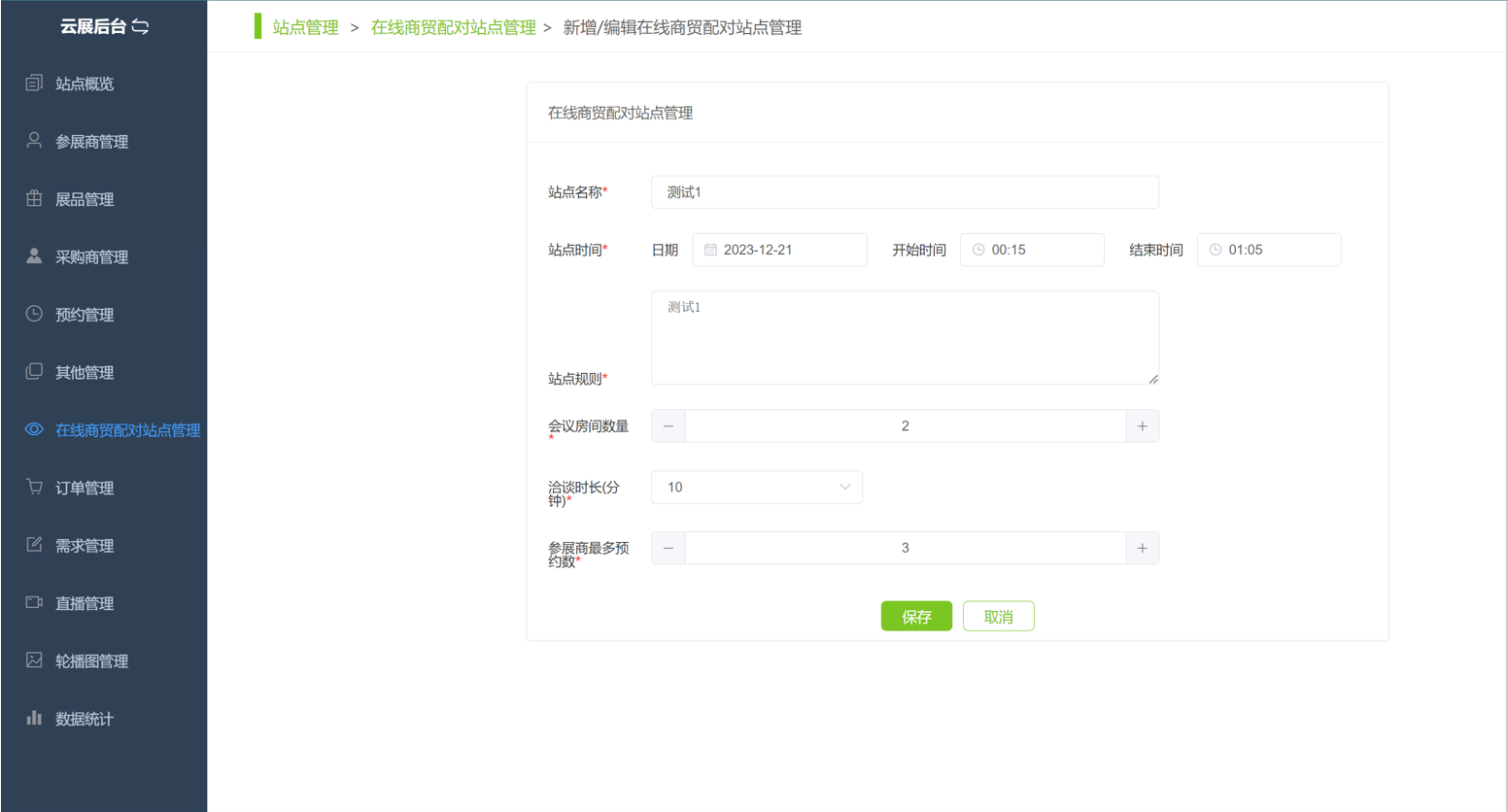Decrease 会议房间数量 with the minus button
Viewport: 1508px width, 812px height.
click(x=668, y=426)
